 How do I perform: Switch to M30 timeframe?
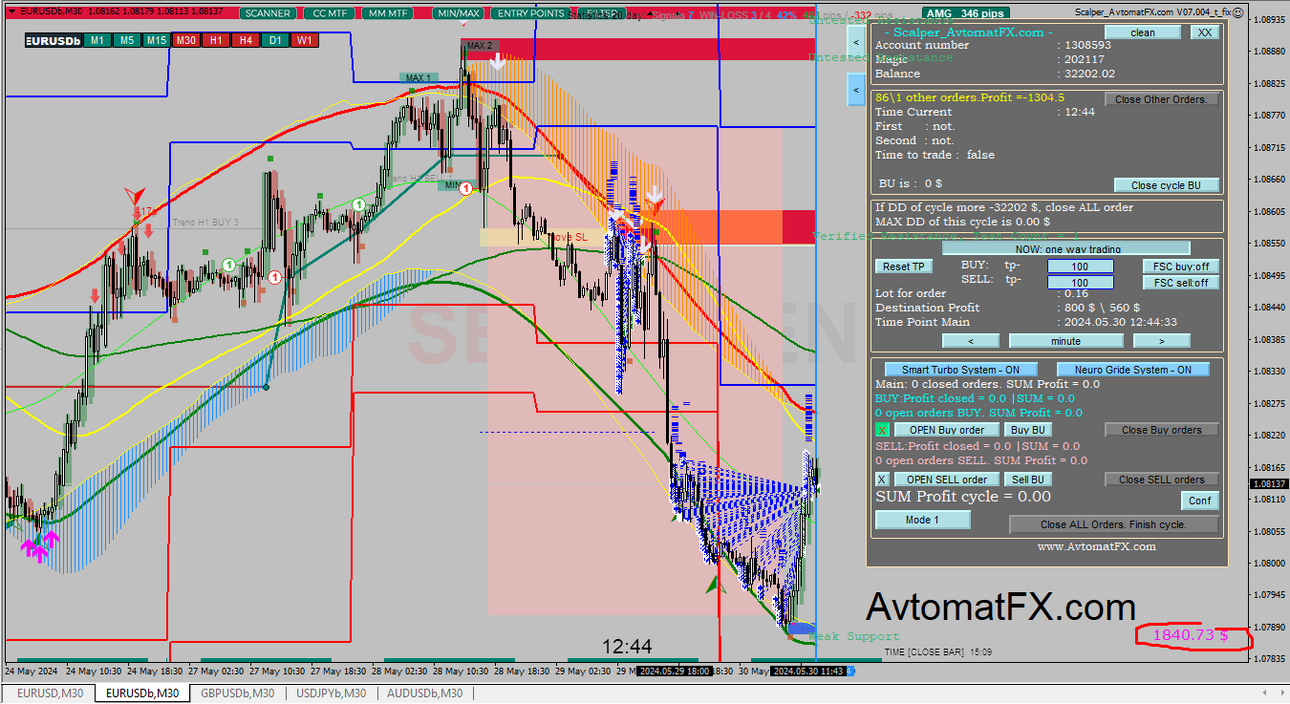pyautogui.click(x=186, y=40)
